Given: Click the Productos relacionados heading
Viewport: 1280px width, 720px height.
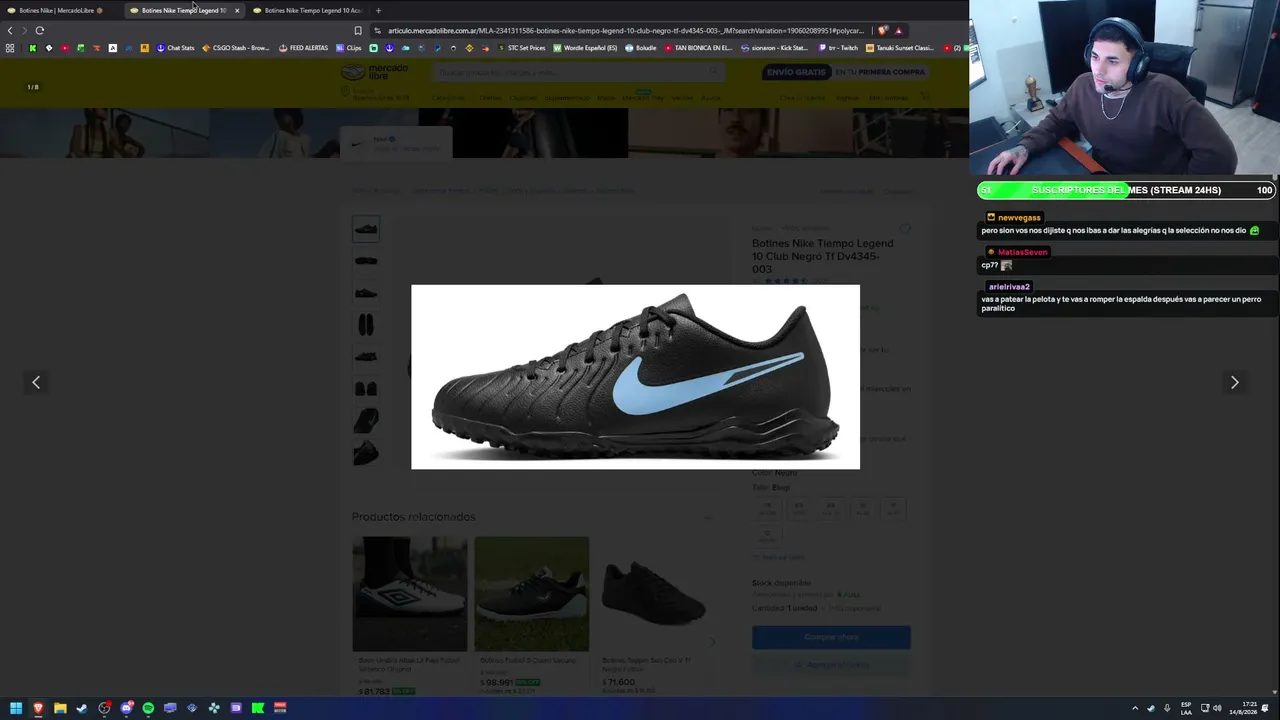Looking at the screenshot, I should point(414,517).
